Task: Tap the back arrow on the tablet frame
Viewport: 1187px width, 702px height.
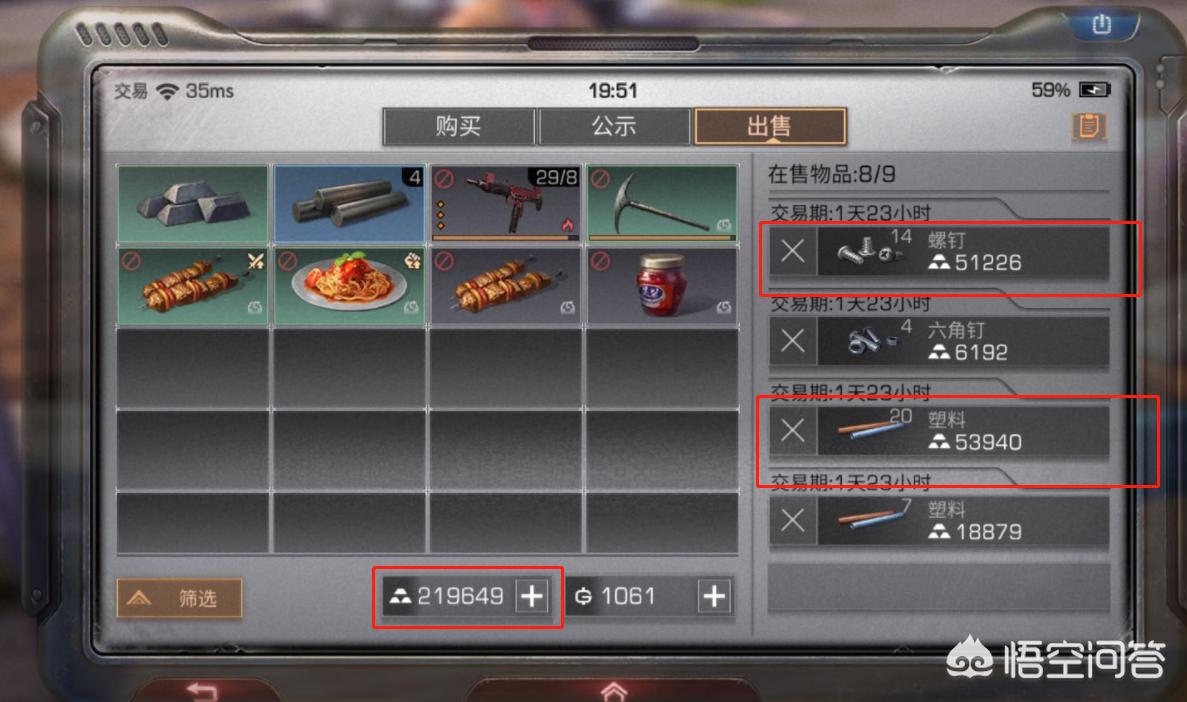Action: point(202,691)
